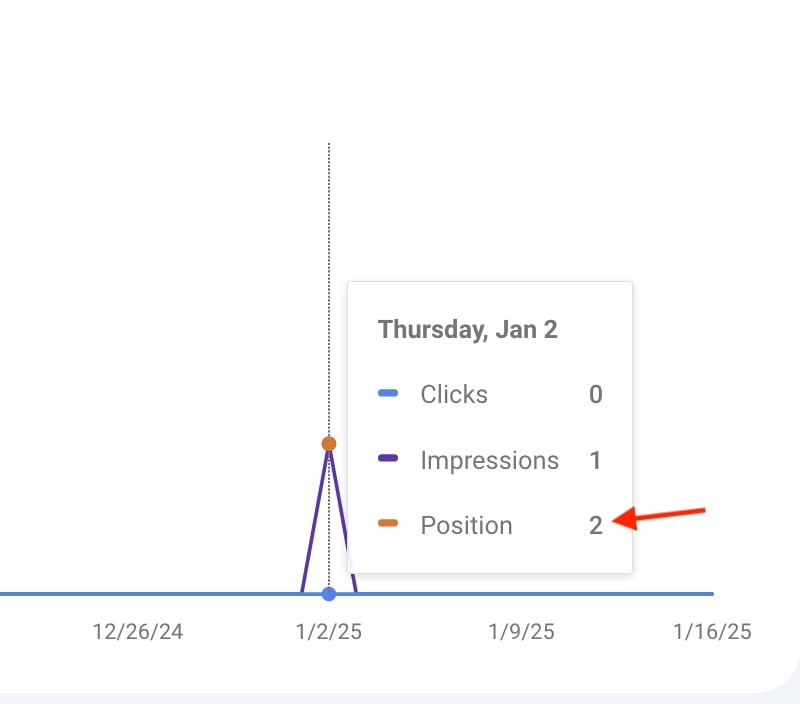Click the purple Impressions spike line
This screenshot has width=800, height=704.
tap(316, 518)
